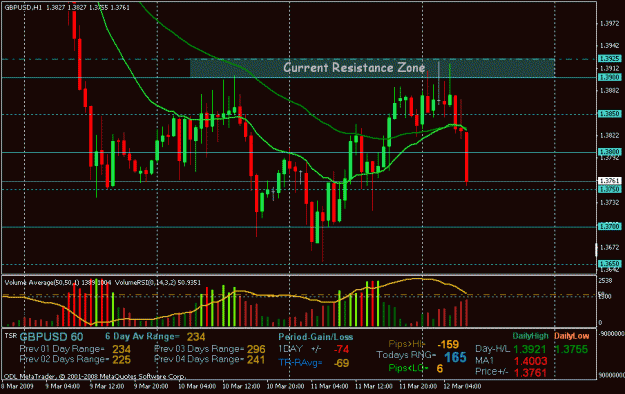Click the 'Pips<LO' label
Screen dimensions: 625x394
tap(409, 368)
